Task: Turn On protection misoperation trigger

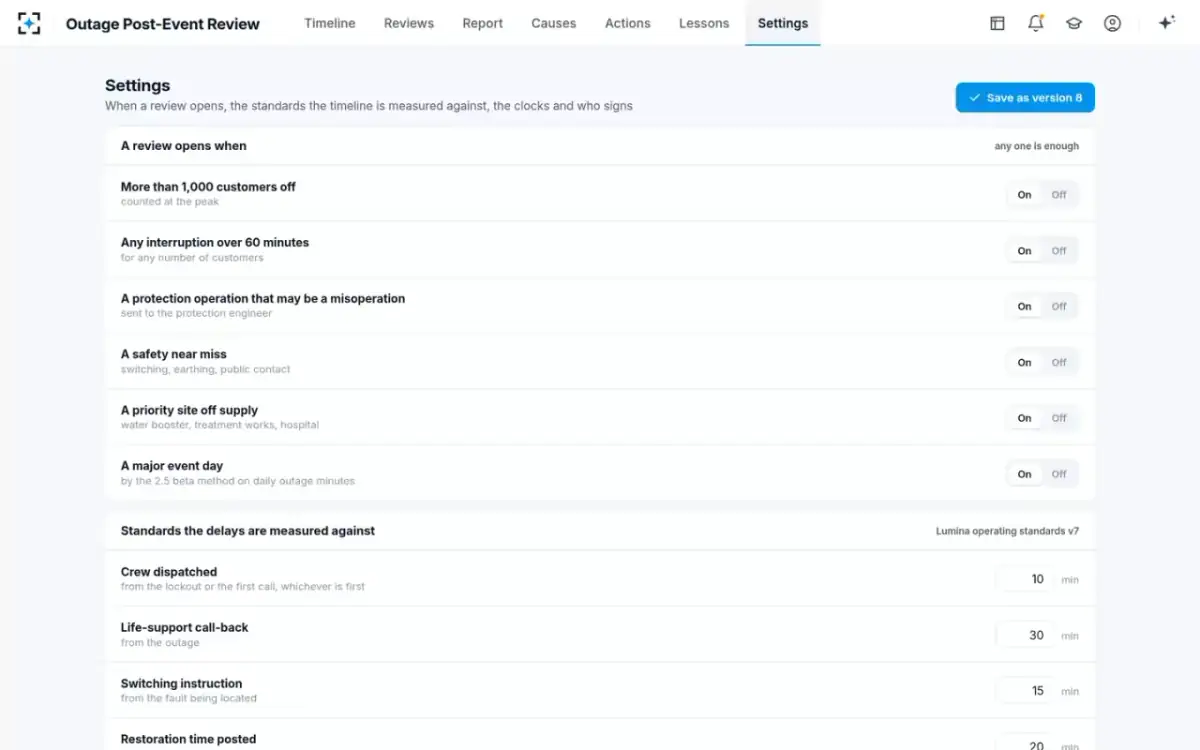Action: 1024,307
